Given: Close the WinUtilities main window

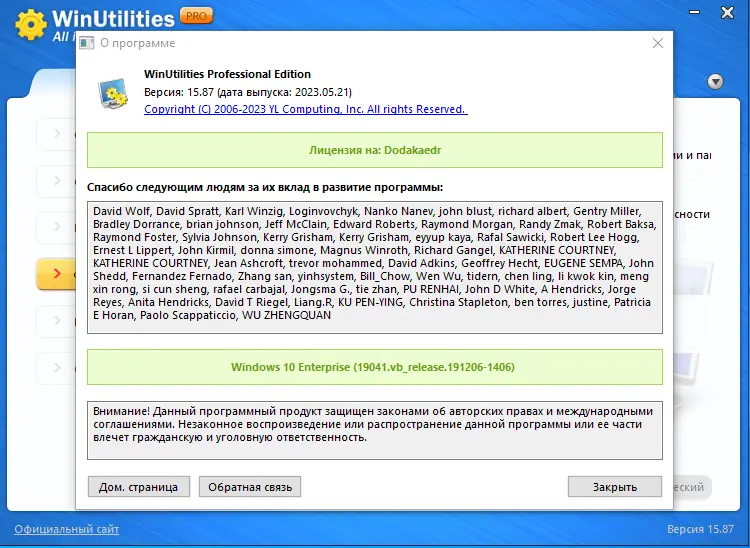Looking at the screenshot, I should [x=727, y=12].
